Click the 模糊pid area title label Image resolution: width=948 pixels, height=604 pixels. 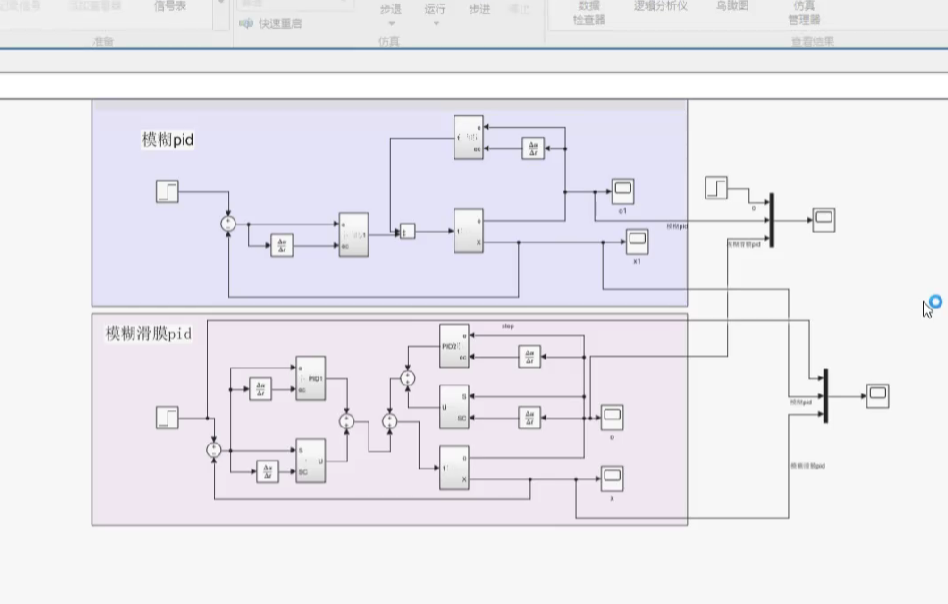coord(167,141)
